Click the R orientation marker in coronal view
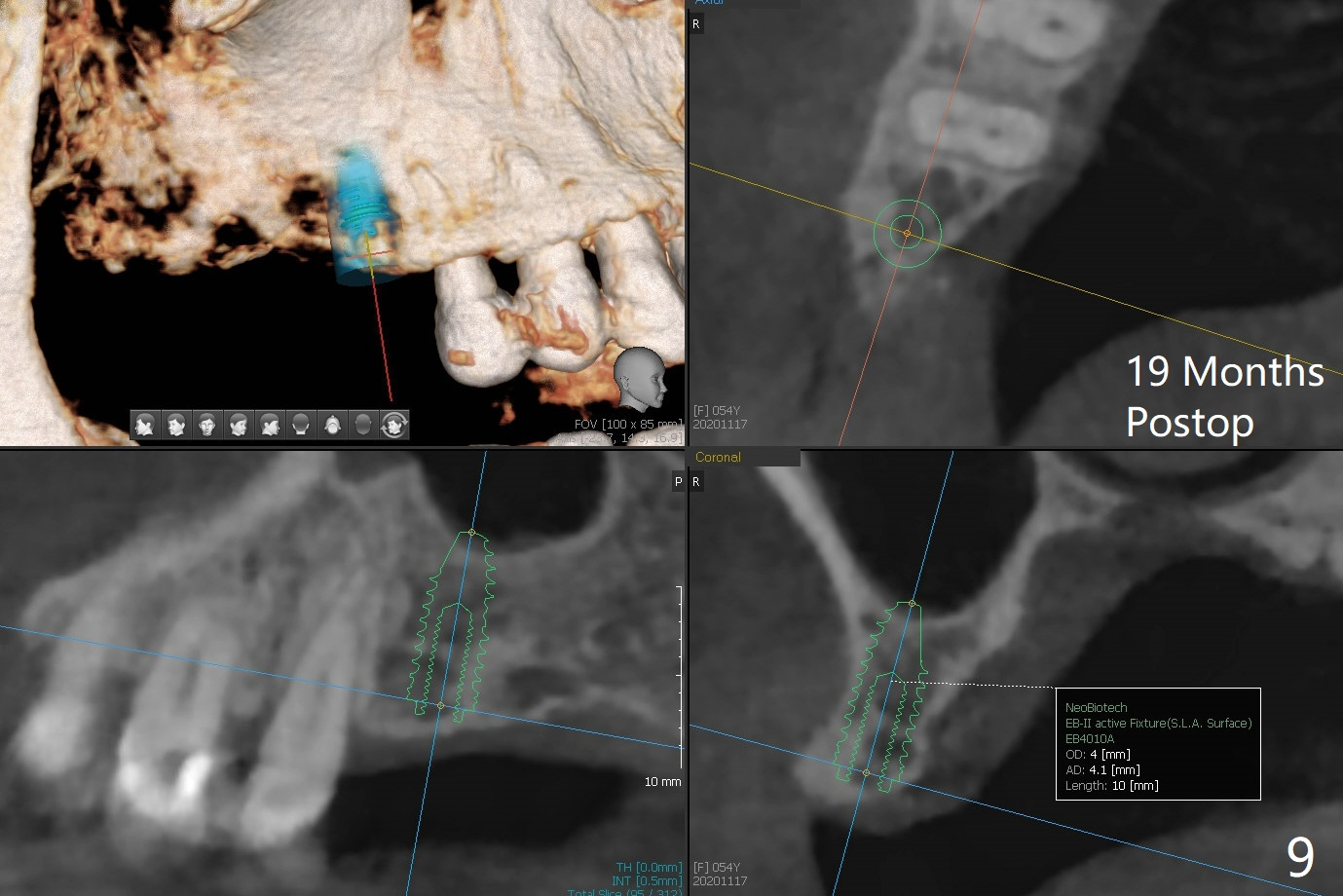 point(696,482)
